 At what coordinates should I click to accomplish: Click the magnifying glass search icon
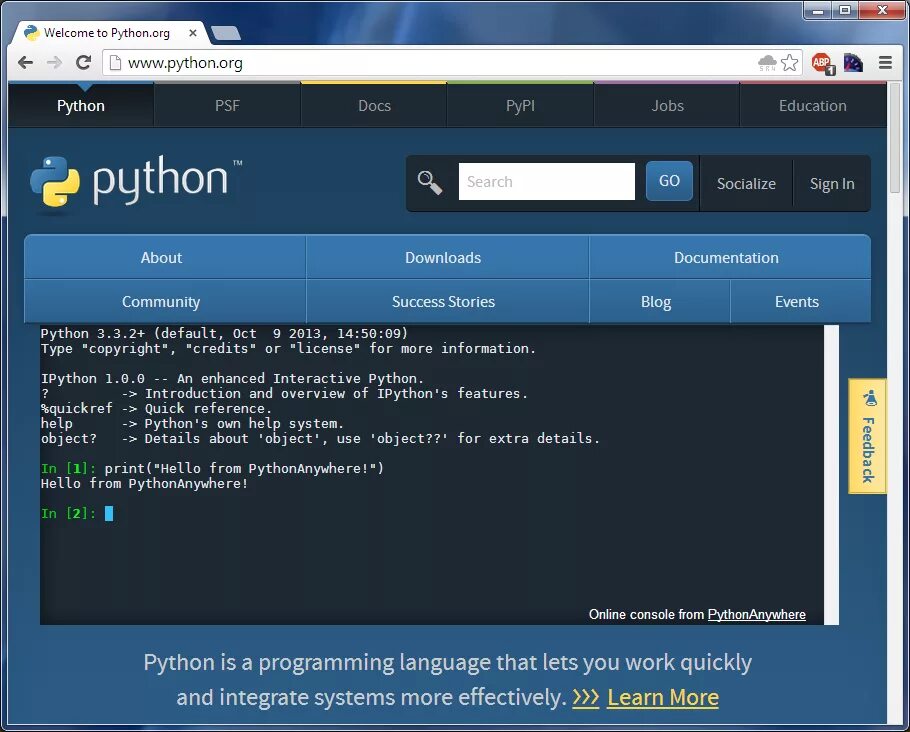click(430, 182)
